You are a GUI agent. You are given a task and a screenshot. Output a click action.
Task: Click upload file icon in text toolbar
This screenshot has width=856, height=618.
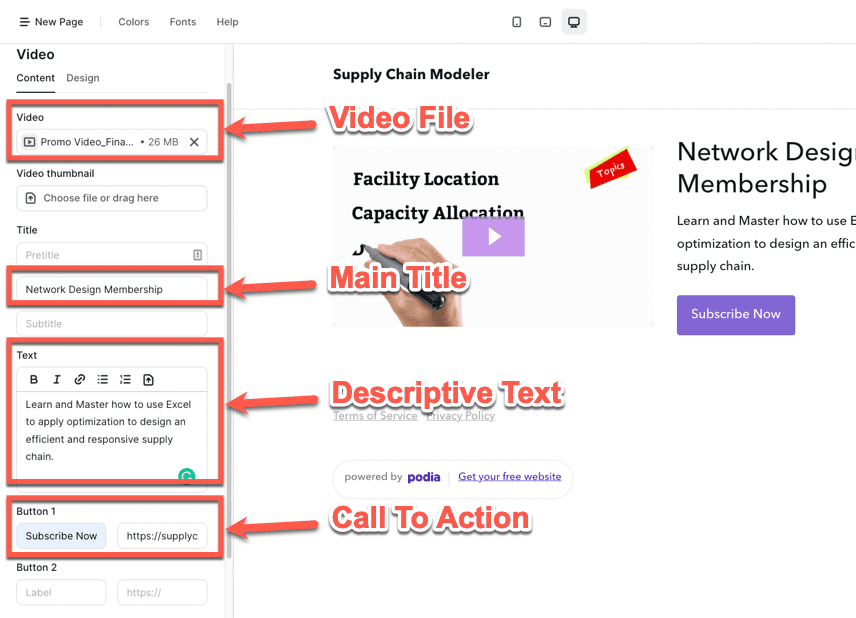149,380
